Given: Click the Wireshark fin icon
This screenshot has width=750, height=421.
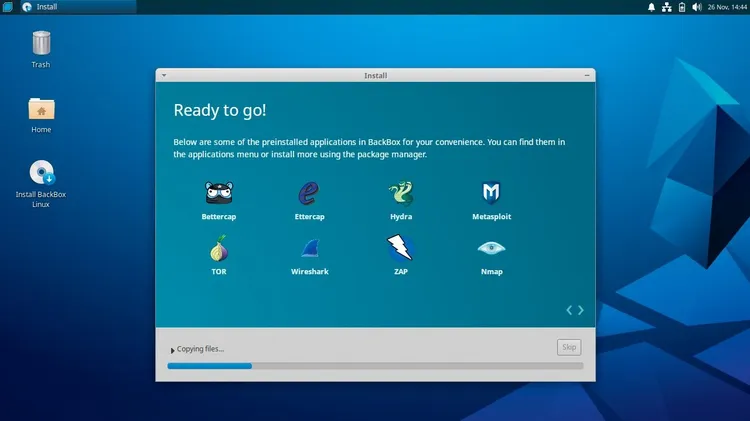Looking at the screenshot, I should pos(310,249).
